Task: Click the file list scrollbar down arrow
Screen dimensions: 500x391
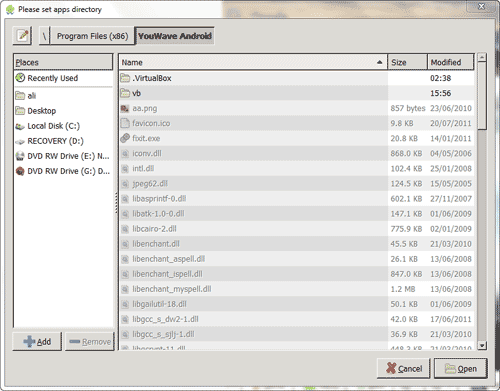Action: (x=482, y=345)
